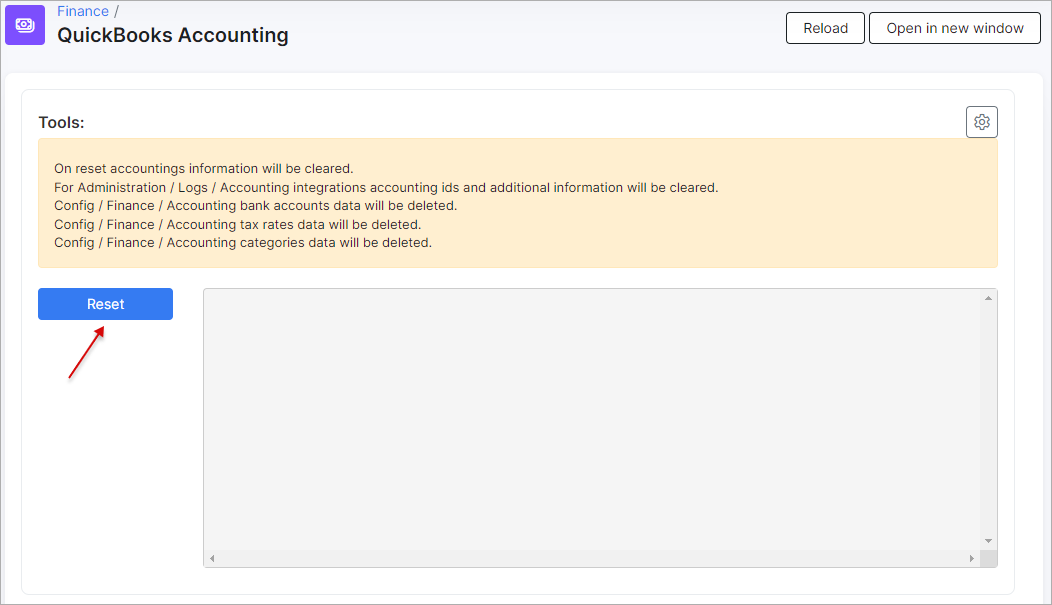
Task: Click the Tools: heading label
Action: coord(63,121)
